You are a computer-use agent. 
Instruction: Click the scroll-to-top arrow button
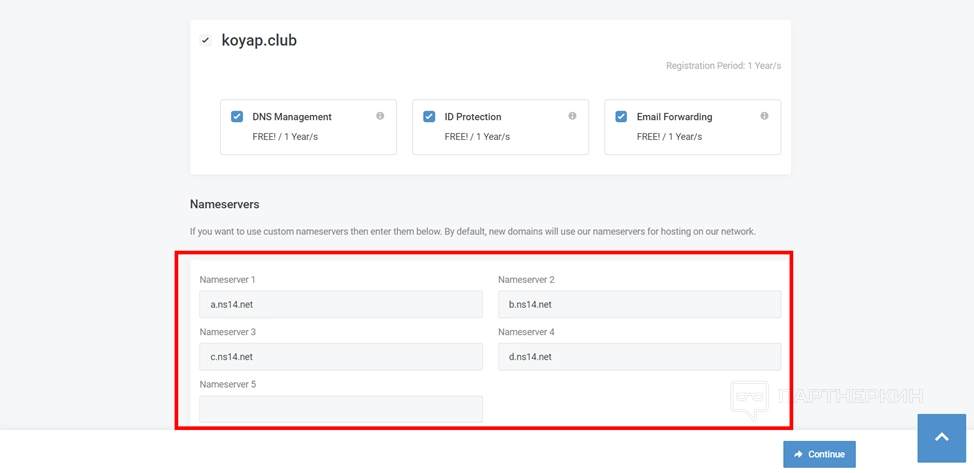tap(941, 437)
